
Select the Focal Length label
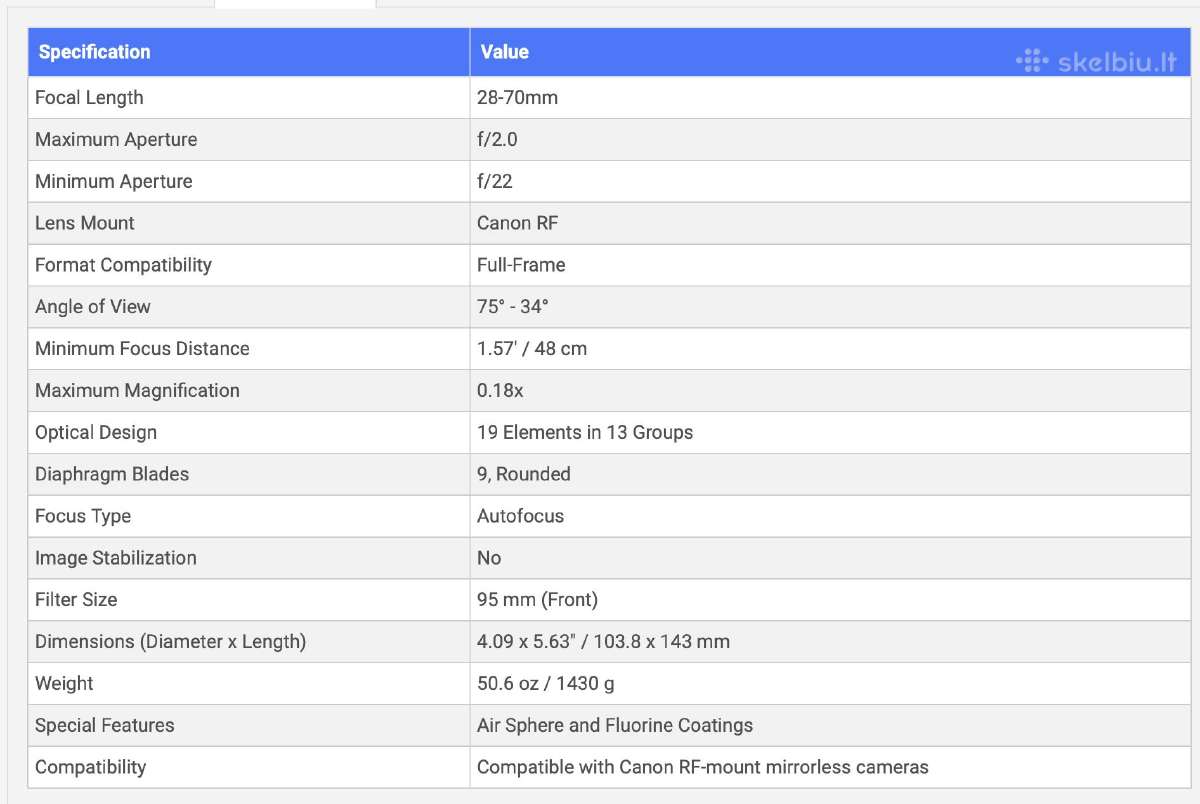pyautogui.click(x=89, y=98)
